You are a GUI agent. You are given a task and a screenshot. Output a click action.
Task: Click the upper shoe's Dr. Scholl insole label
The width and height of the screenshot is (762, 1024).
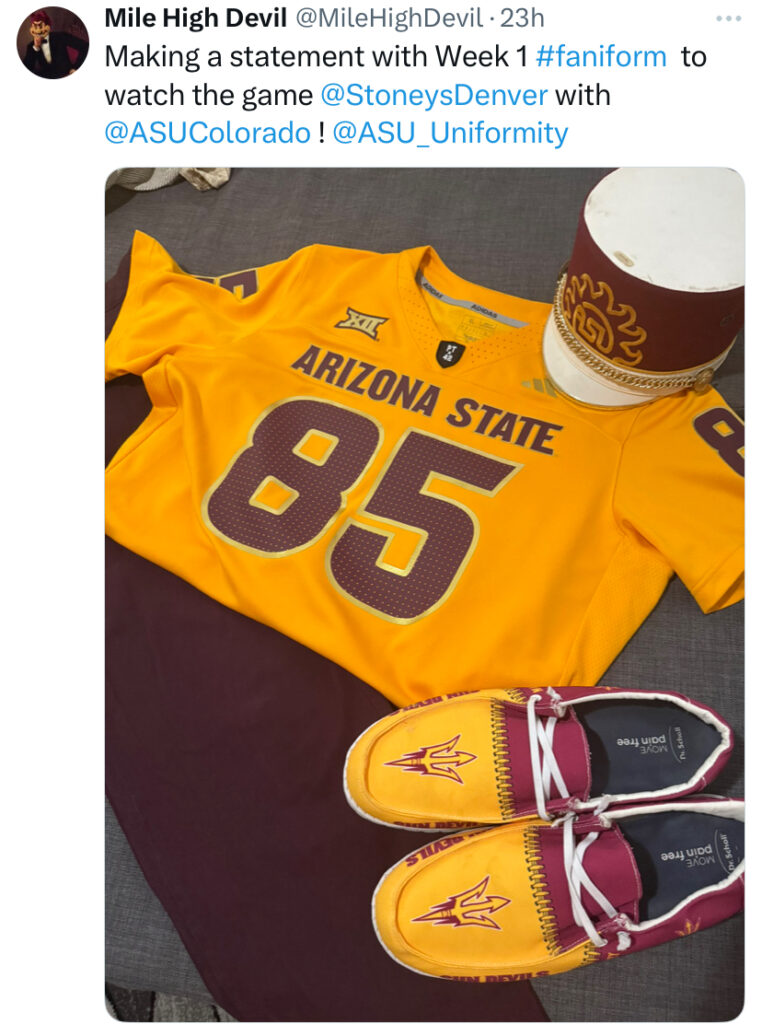(x=680, y=743)
